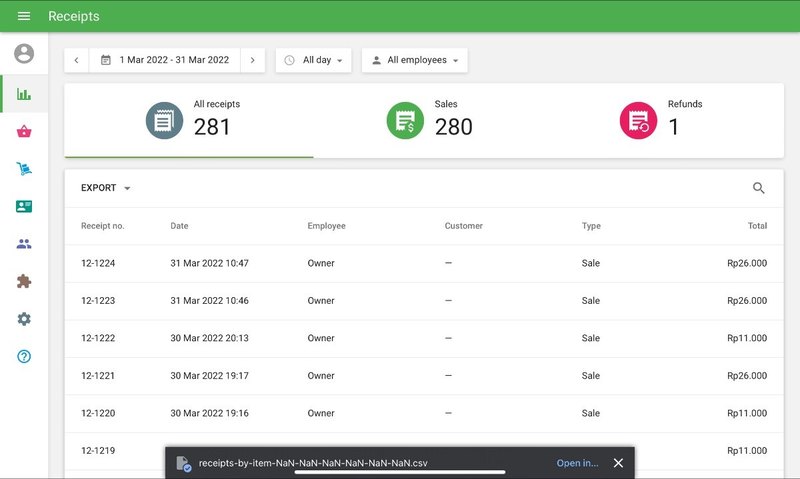The width and height of the screenshot is (800, 479).
Task: Open Integrations via the puzzle piece icon
Action: click(24, 281)
